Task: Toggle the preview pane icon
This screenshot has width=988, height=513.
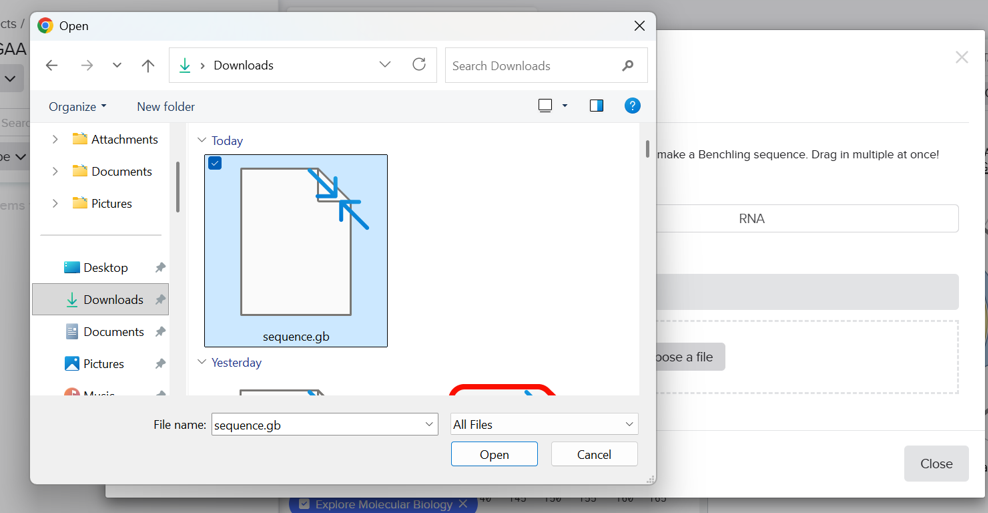Action: tap(596, 106)
